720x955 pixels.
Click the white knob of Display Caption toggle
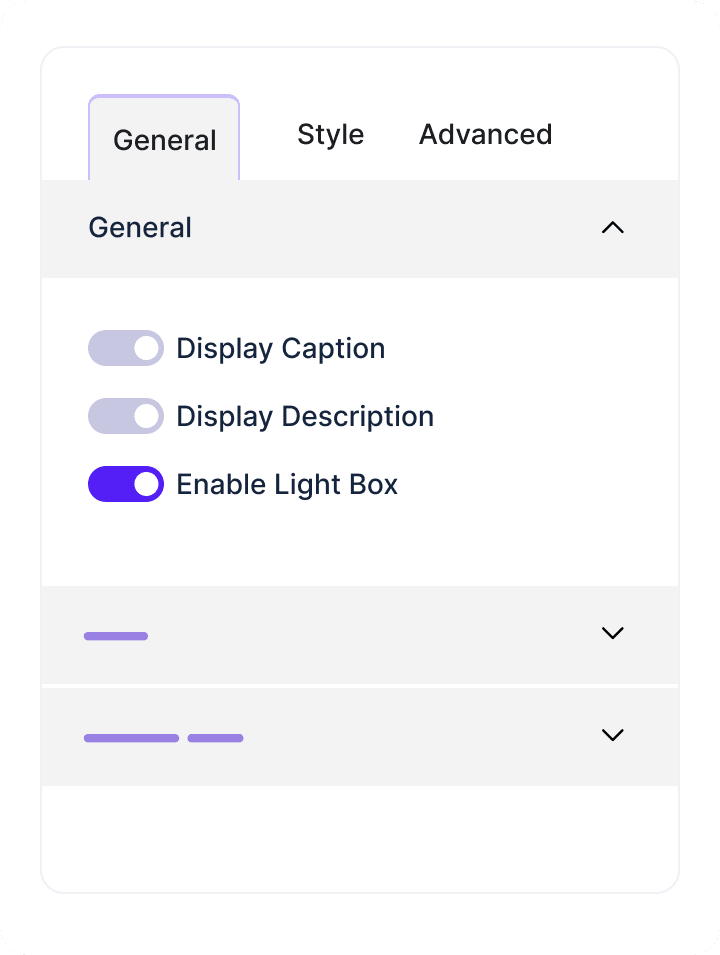(x=147, y=348)
